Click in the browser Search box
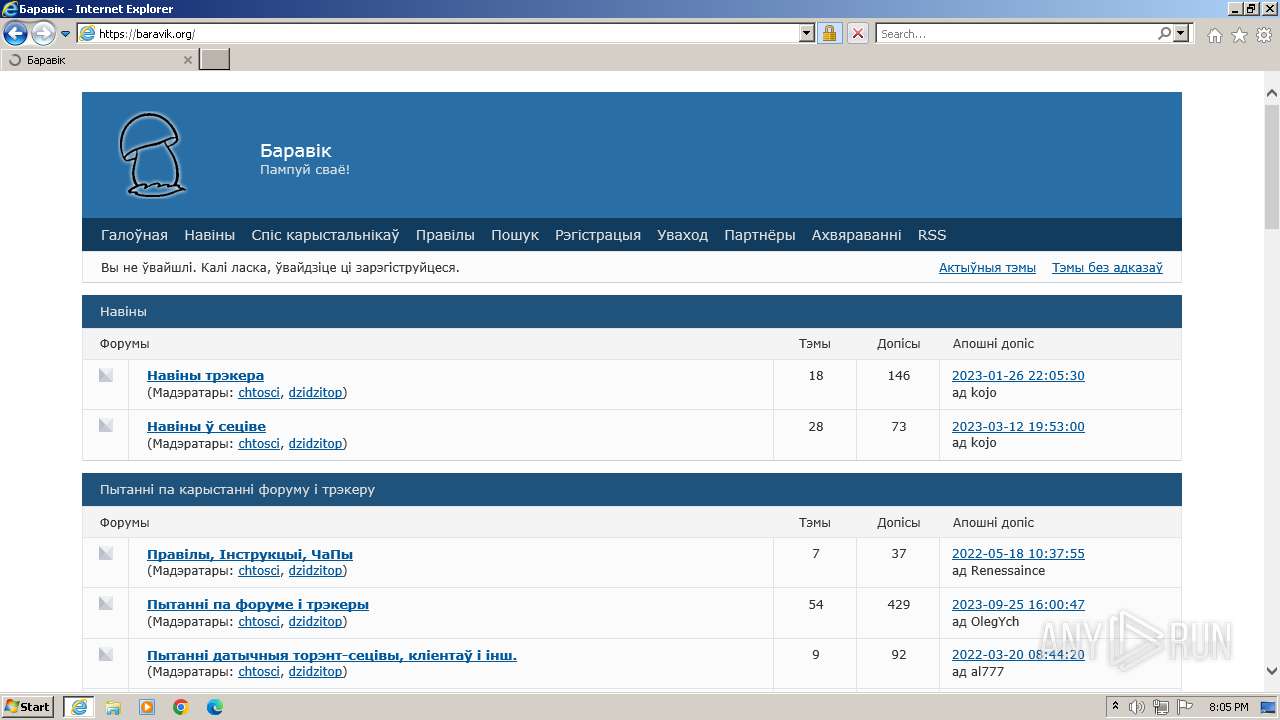The image size is (1280, 720). coord(1016,33)
